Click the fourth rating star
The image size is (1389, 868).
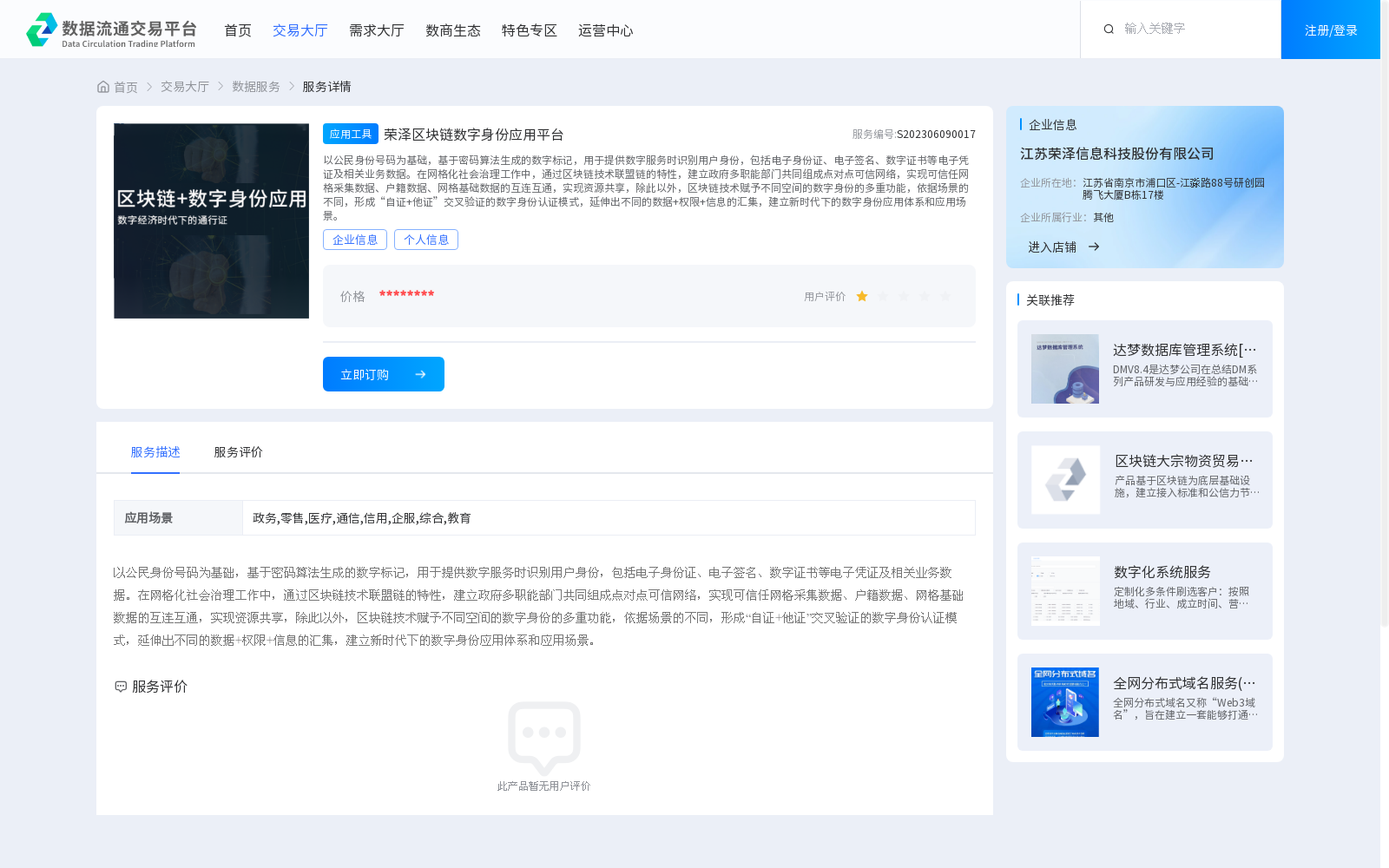point(925,296)
